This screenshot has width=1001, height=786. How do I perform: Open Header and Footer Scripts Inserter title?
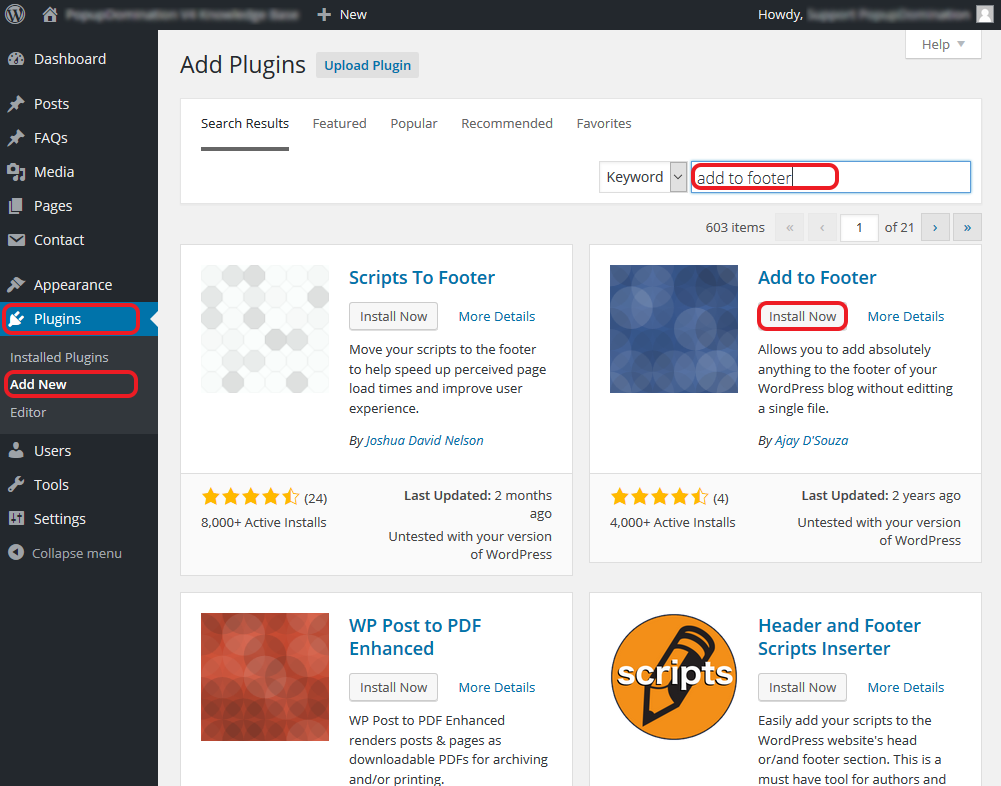(x=839, y=637)
